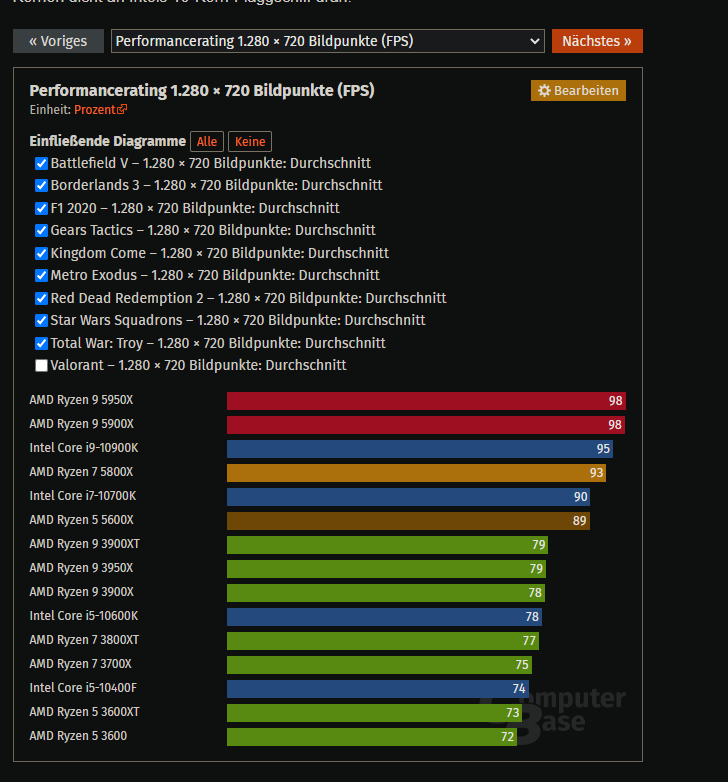Click the AMD Ryzen 9 3950X label
The width and height of the screenshot is (728, 782).
[81, 568]
